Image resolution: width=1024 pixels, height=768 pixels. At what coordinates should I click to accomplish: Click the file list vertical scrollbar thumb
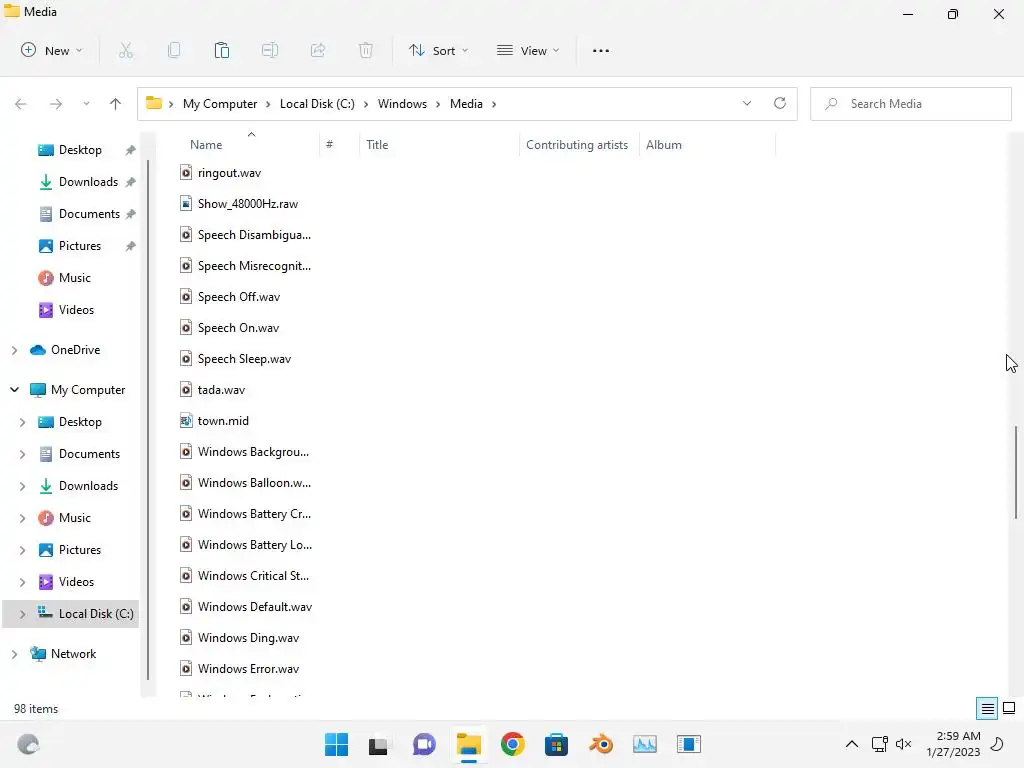tap(1016, 472)
